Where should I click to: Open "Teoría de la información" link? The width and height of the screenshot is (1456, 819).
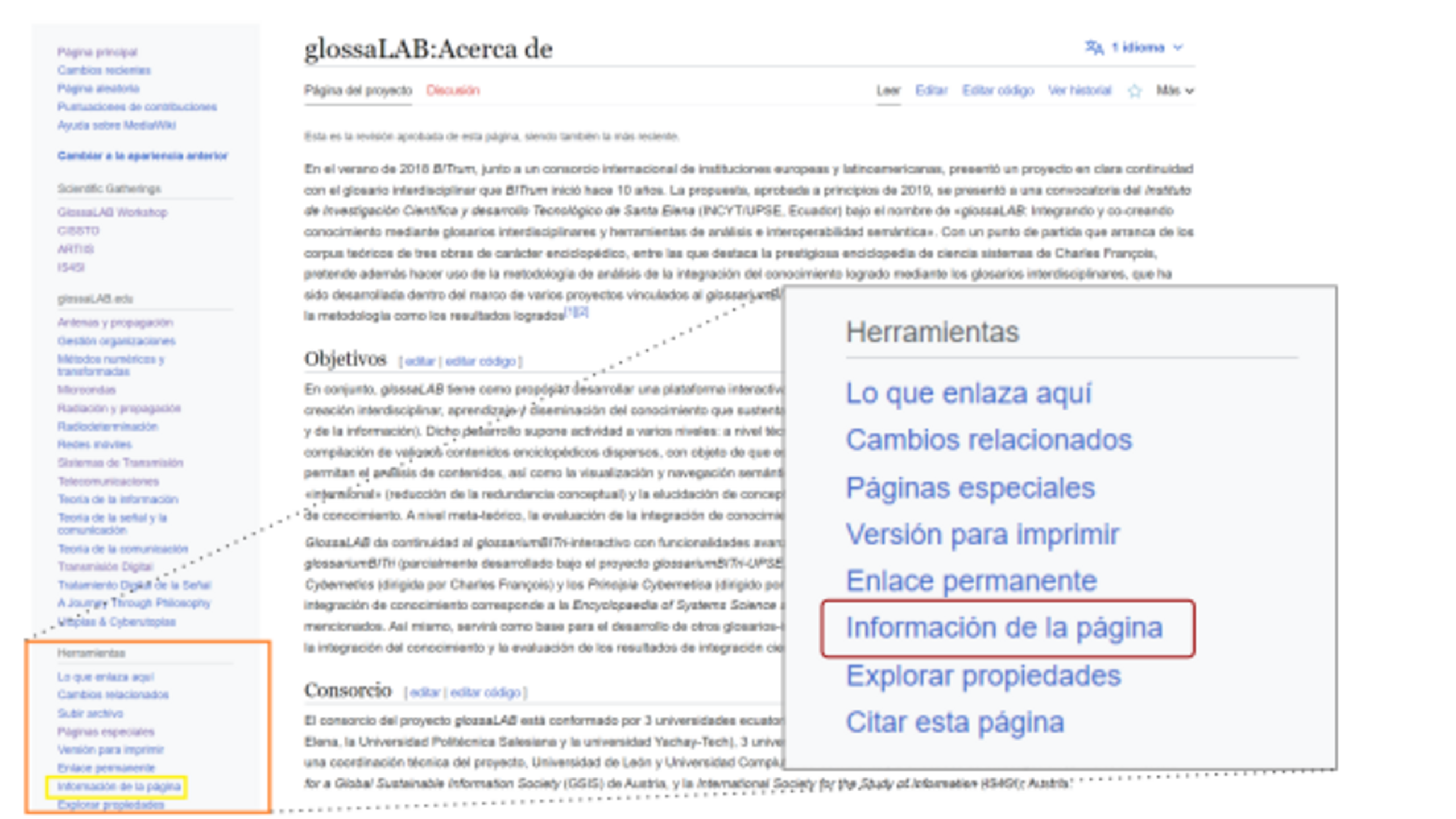(x=118, y=499)
